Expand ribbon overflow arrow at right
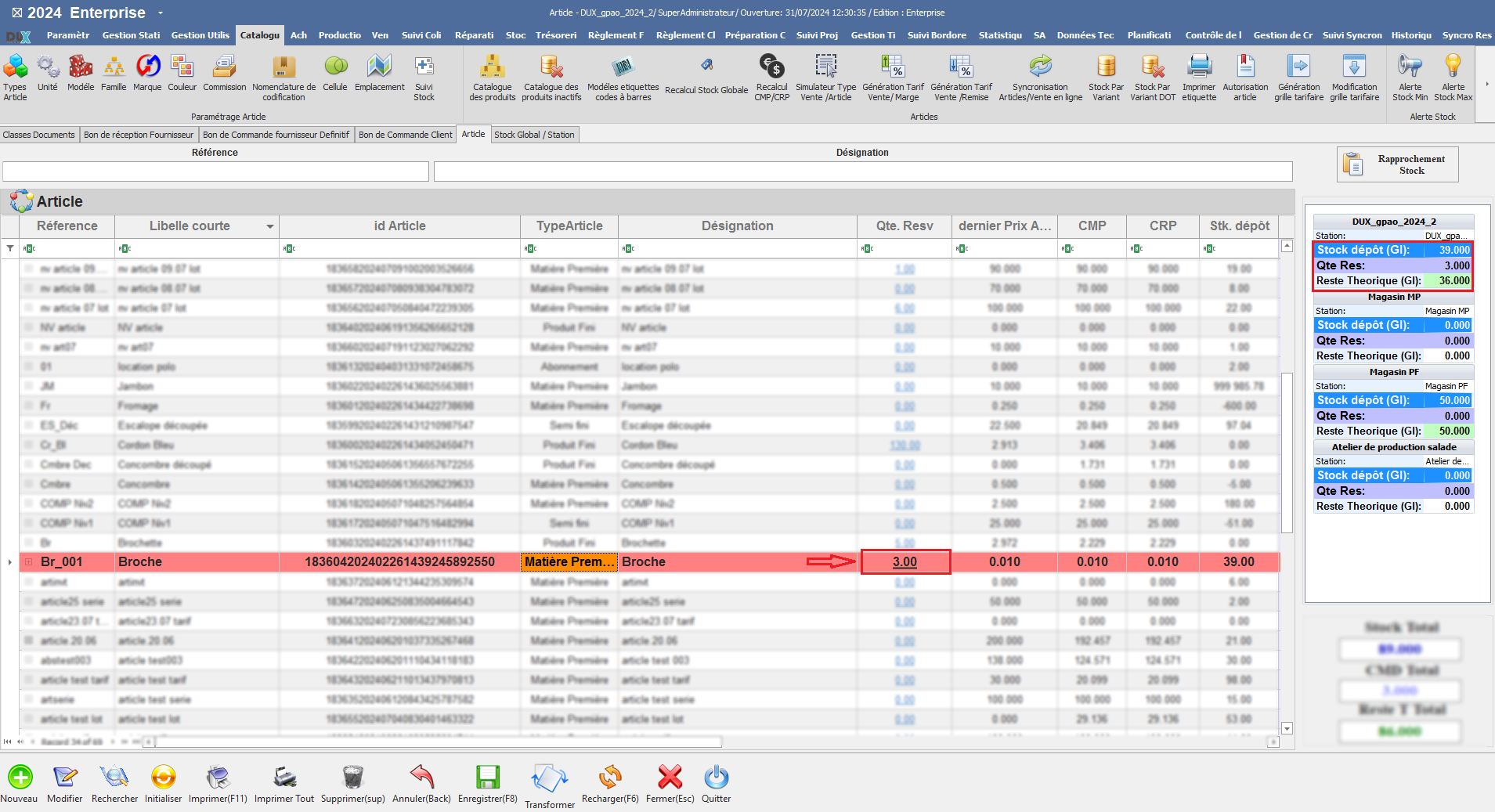The image size is (1495, 812). click(1486, 84)
